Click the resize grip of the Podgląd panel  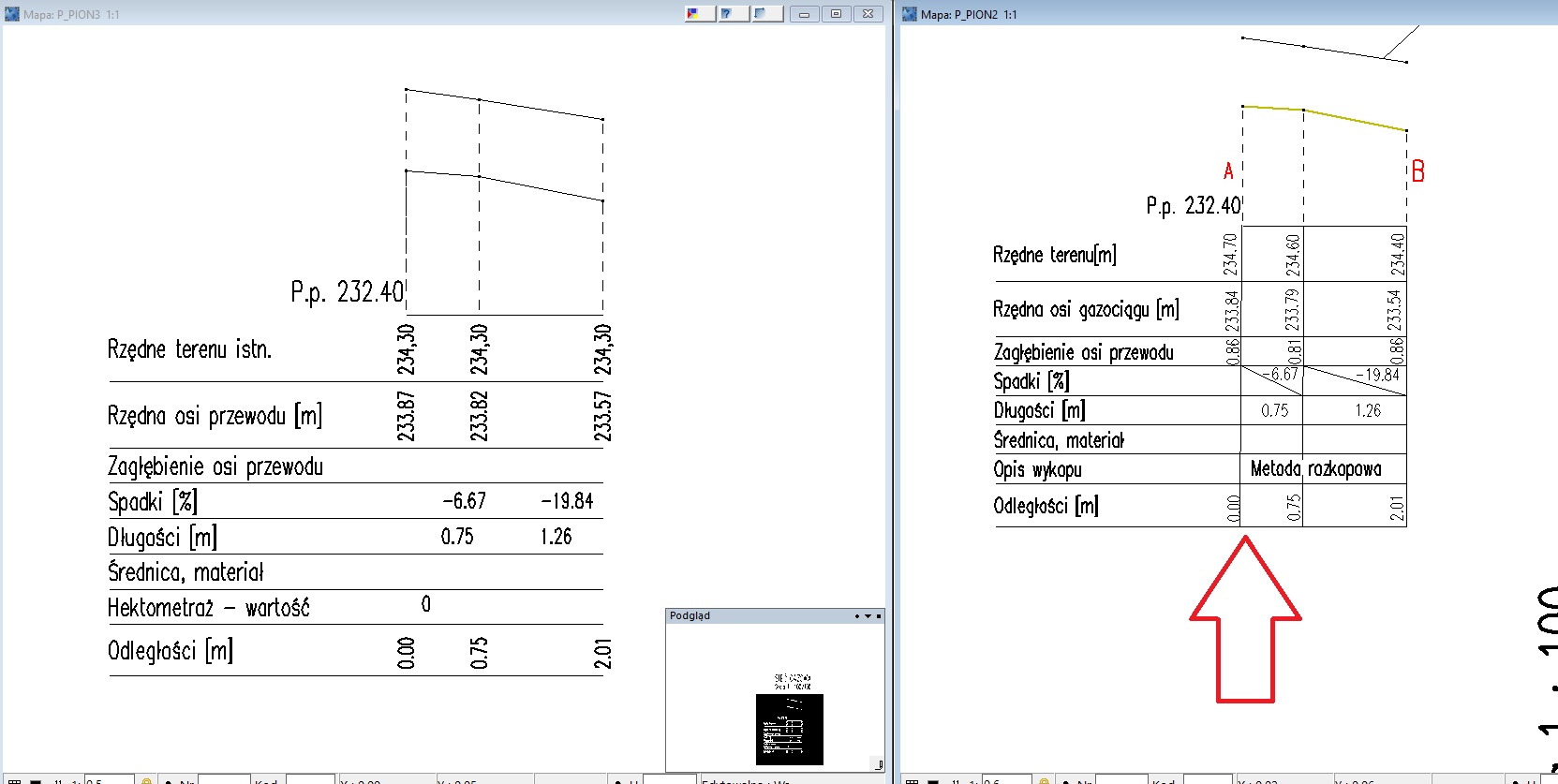[878, 765]
